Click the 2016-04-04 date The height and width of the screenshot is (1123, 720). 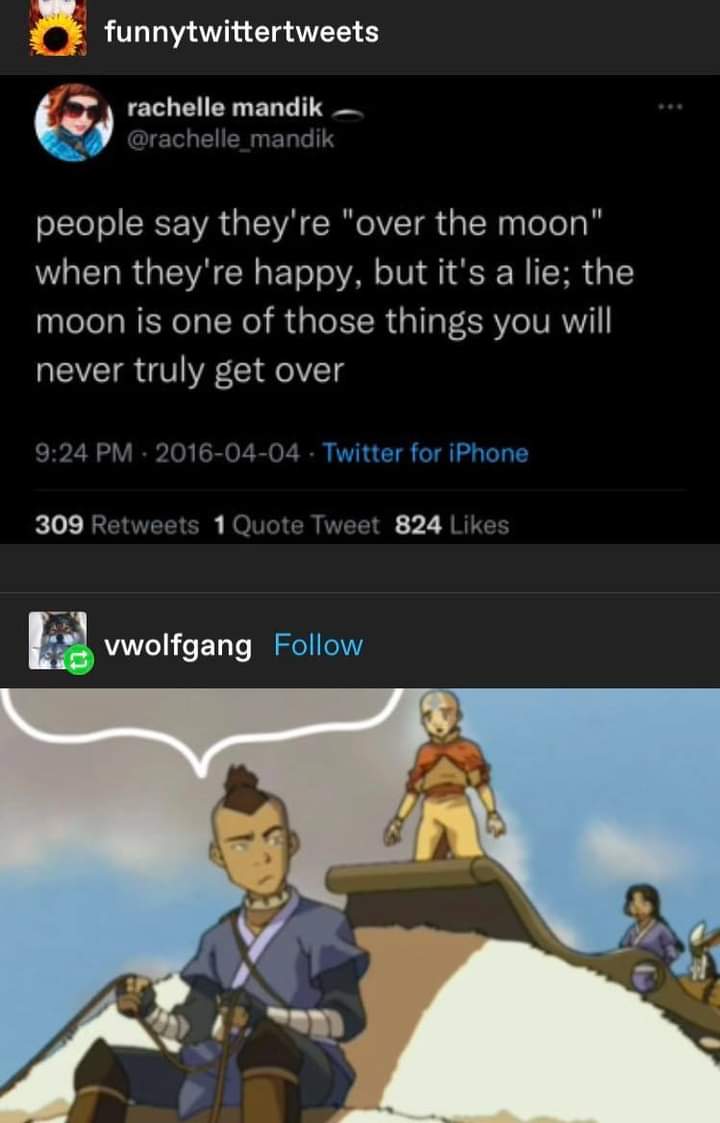[227, 453]
